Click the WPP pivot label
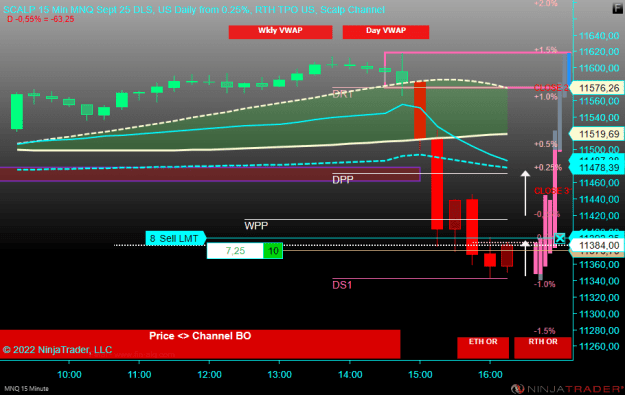 click(256, 226)
